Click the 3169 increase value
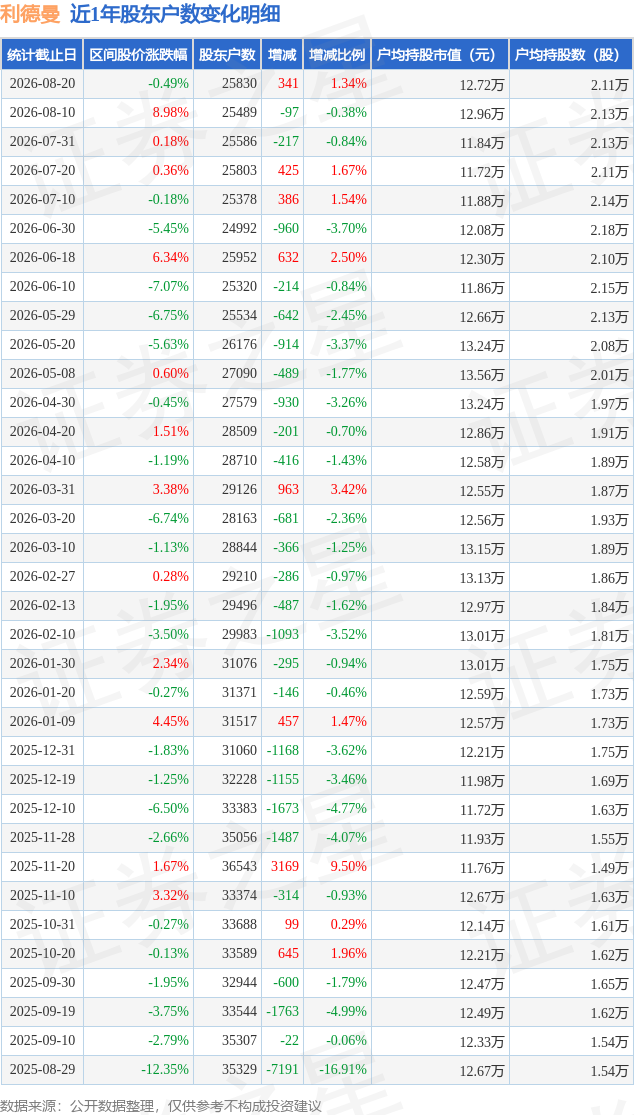The height and width of the screenshot is (1115, 634). tap(287, 866)
